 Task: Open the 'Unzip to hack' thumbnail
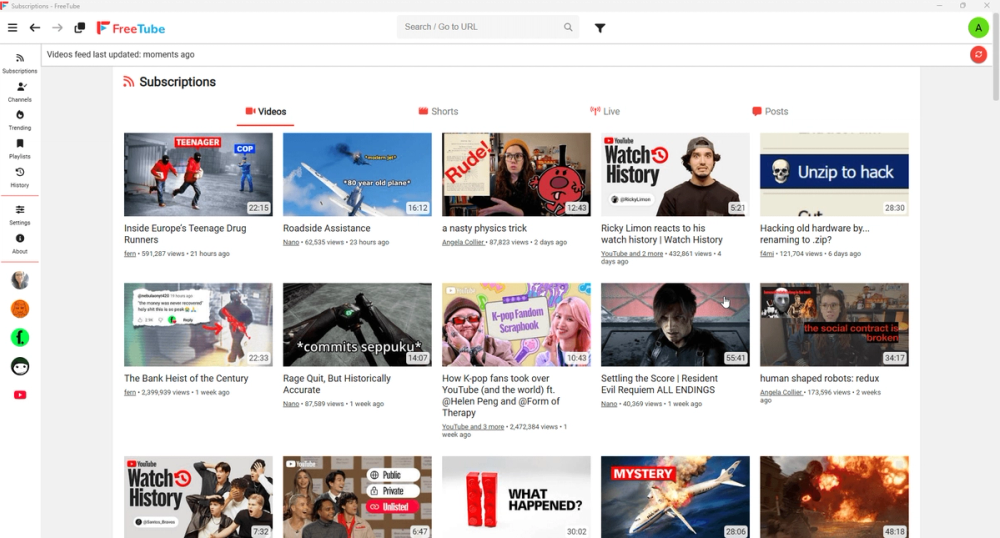834,175
